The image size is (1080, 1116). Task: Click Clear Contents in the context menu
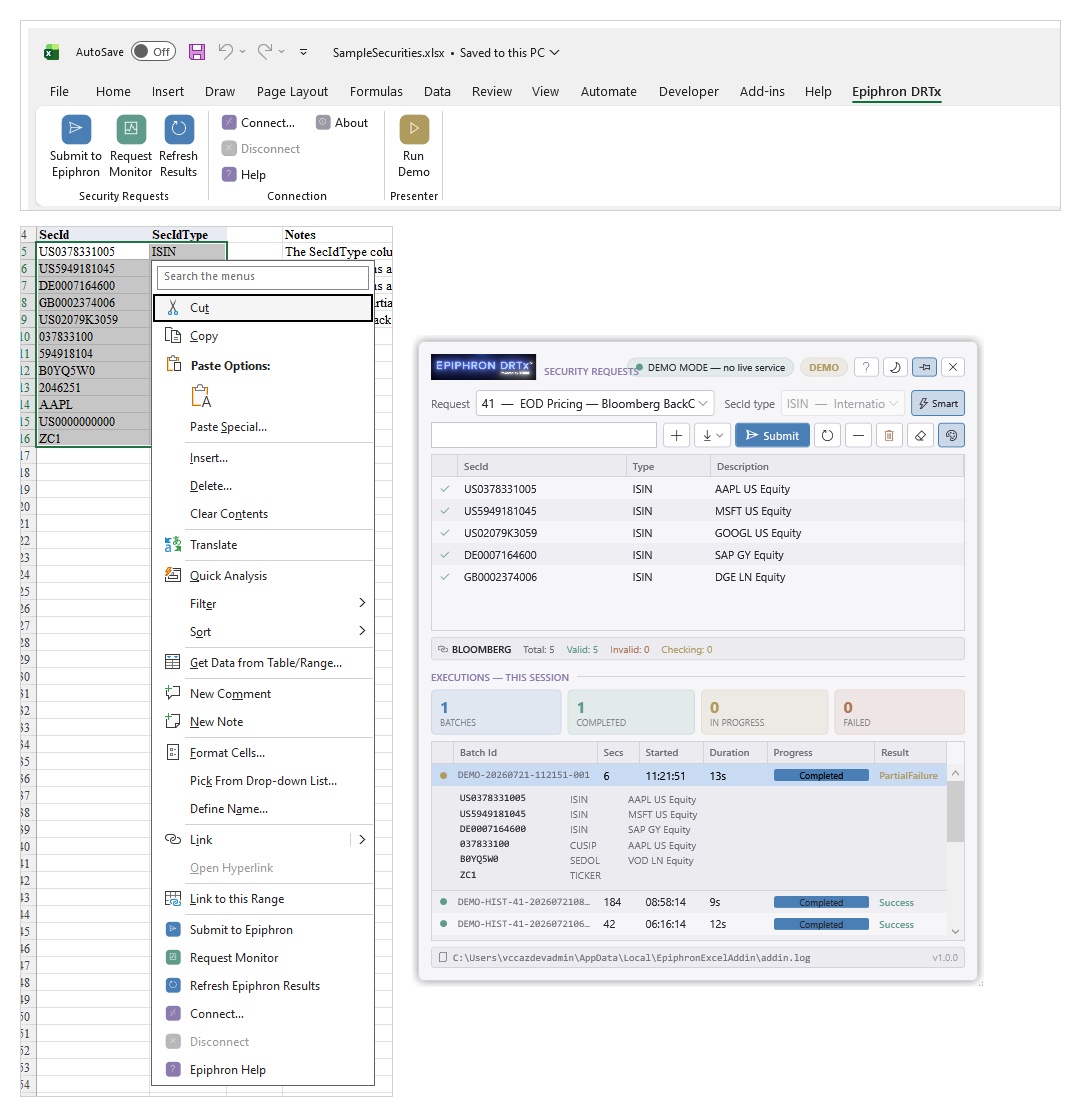263,514
